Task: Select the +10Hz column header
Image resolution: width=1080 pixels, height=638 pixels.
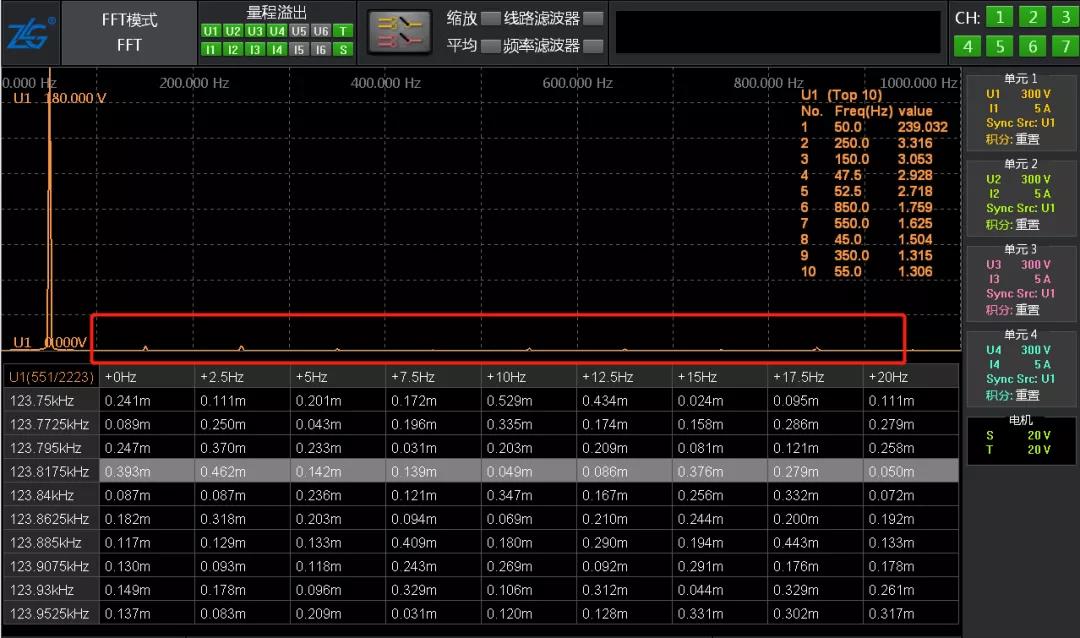Action: [528, 377]
